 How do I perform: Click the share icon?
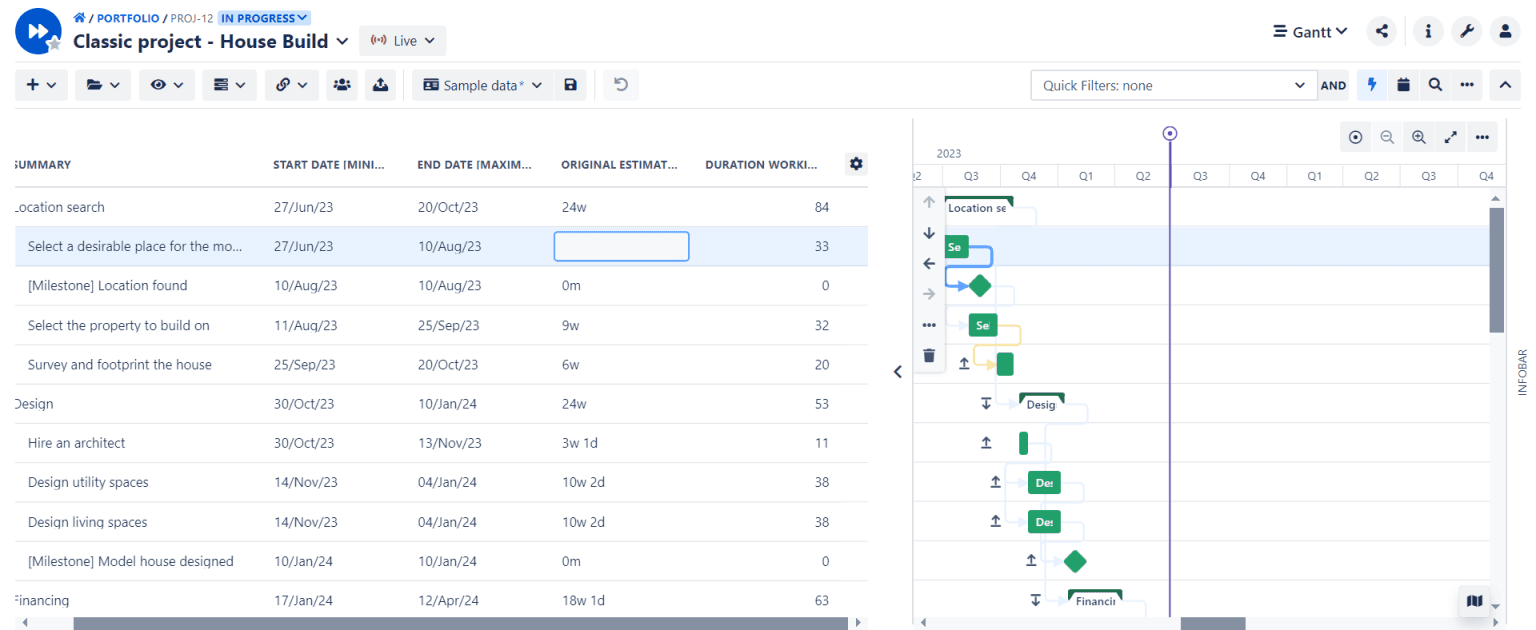click(1381, 31)
